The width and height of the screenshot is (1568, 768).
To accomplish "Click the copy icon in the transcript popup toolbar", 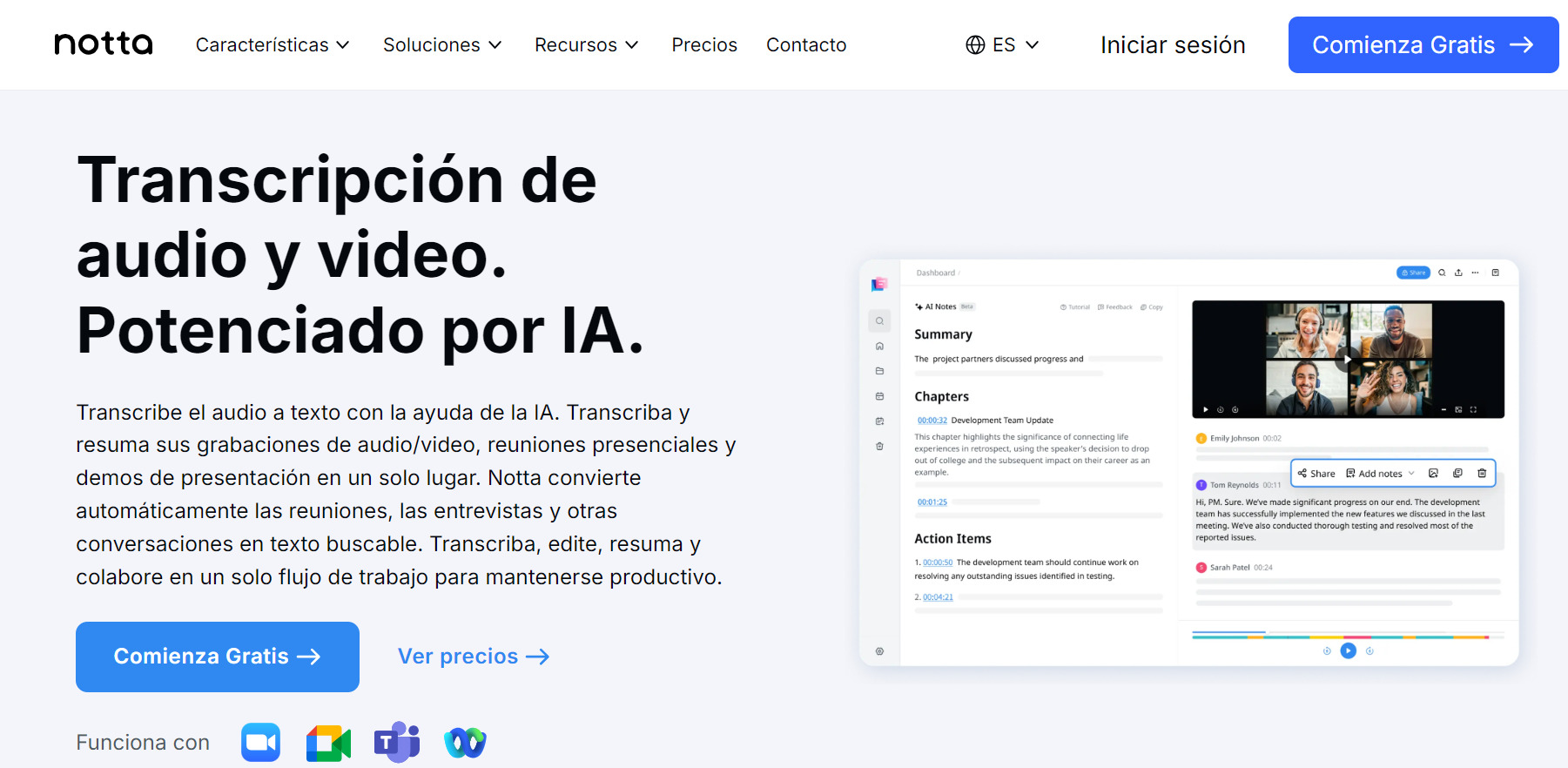I will coord(1457,474).
